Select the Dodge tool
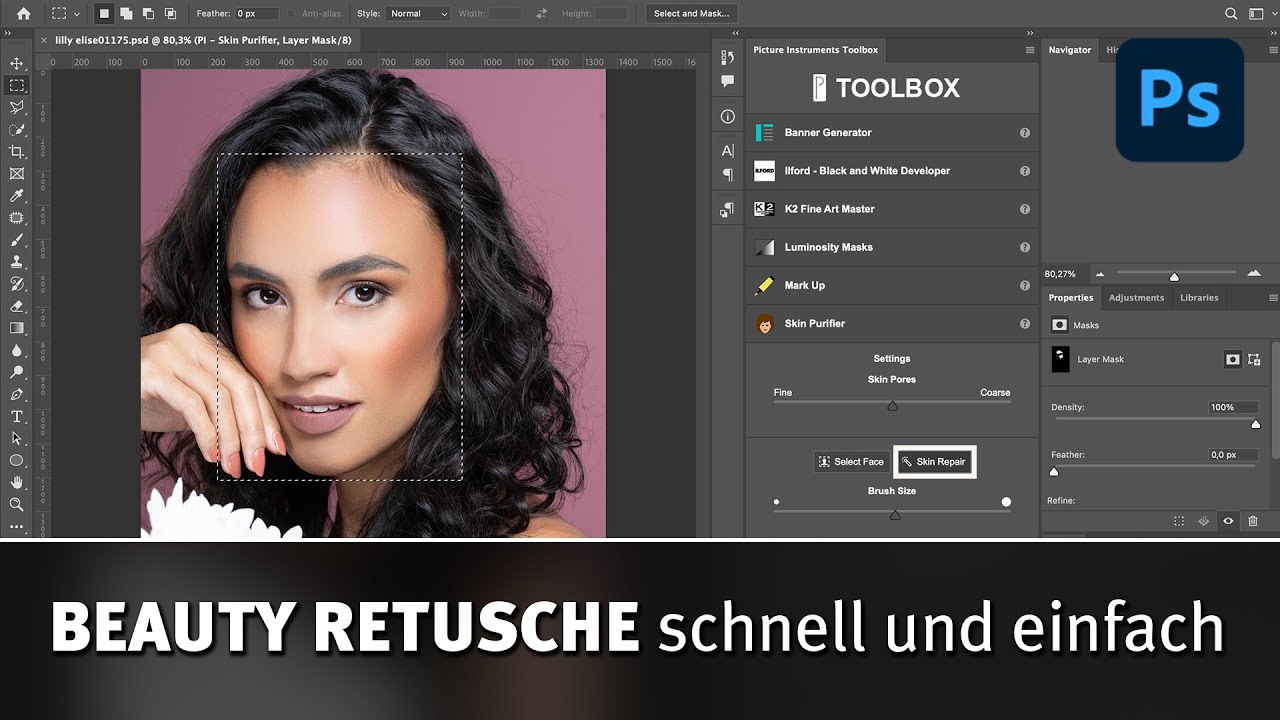This screenshot has height=720, width=1280. pyautogui.click(x=16, y=372)
